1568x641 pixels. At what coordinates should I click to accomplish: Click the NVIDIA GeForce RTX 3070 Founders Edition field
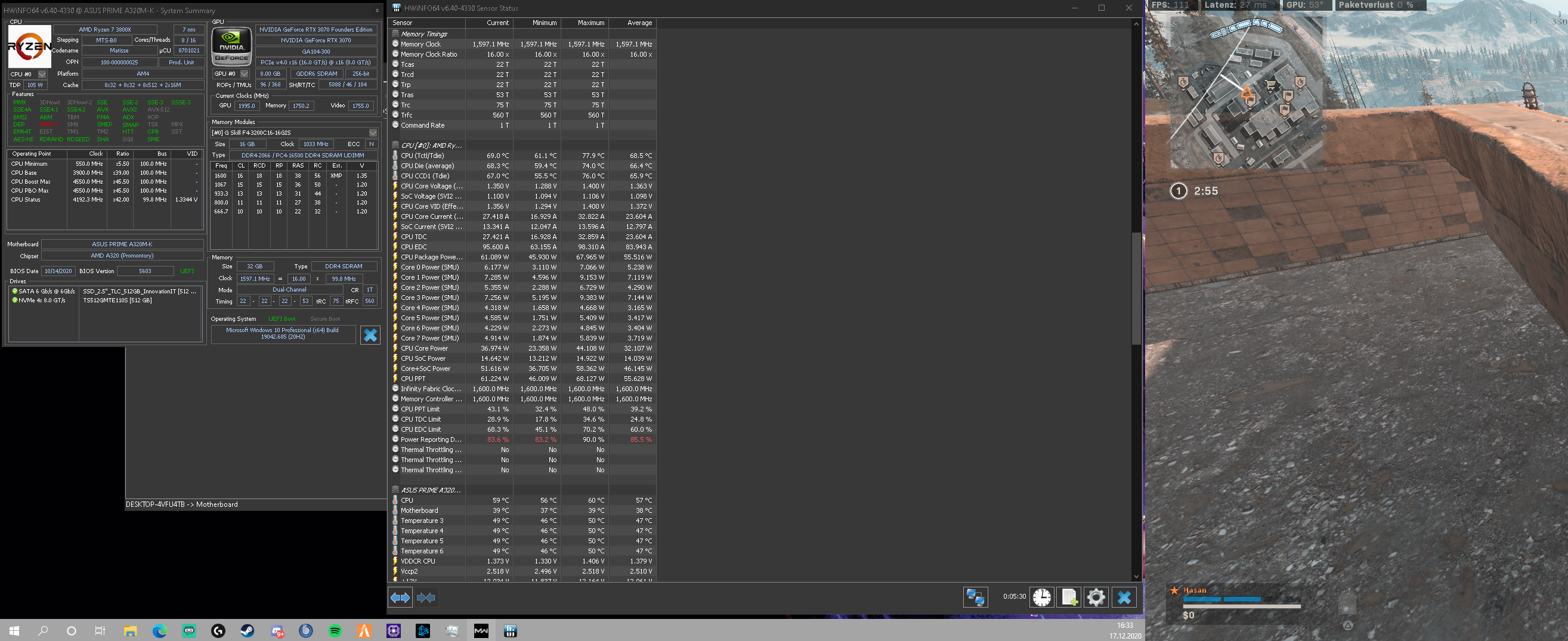pyautogui.click(x=316, y=29)
